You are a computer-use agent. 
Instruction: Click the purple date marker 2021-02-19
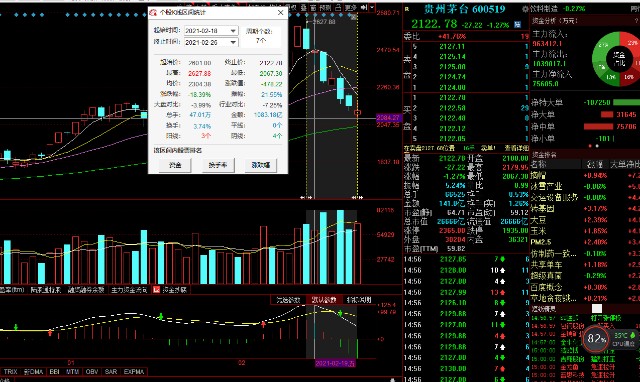click(x=335, y=363)
